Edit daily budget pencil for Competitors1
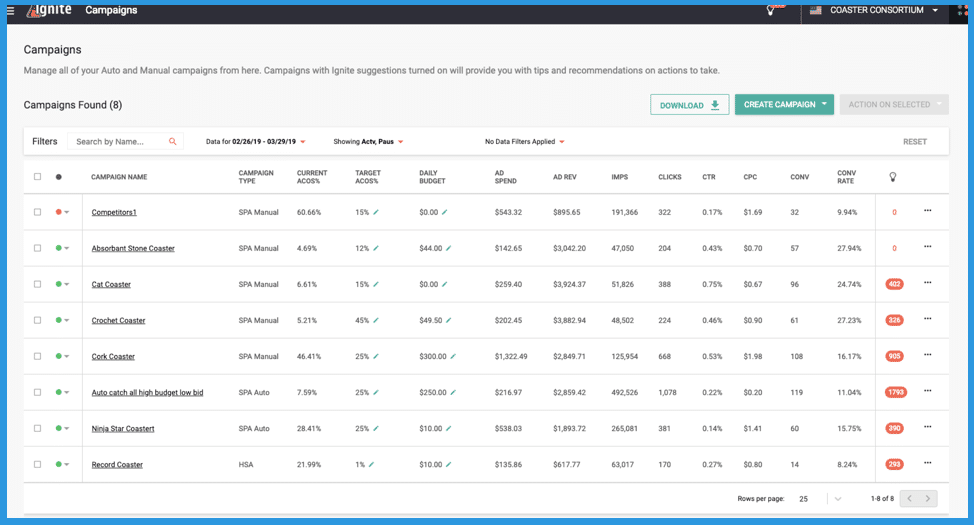This screenshot has height=525, width=974. 444,212
